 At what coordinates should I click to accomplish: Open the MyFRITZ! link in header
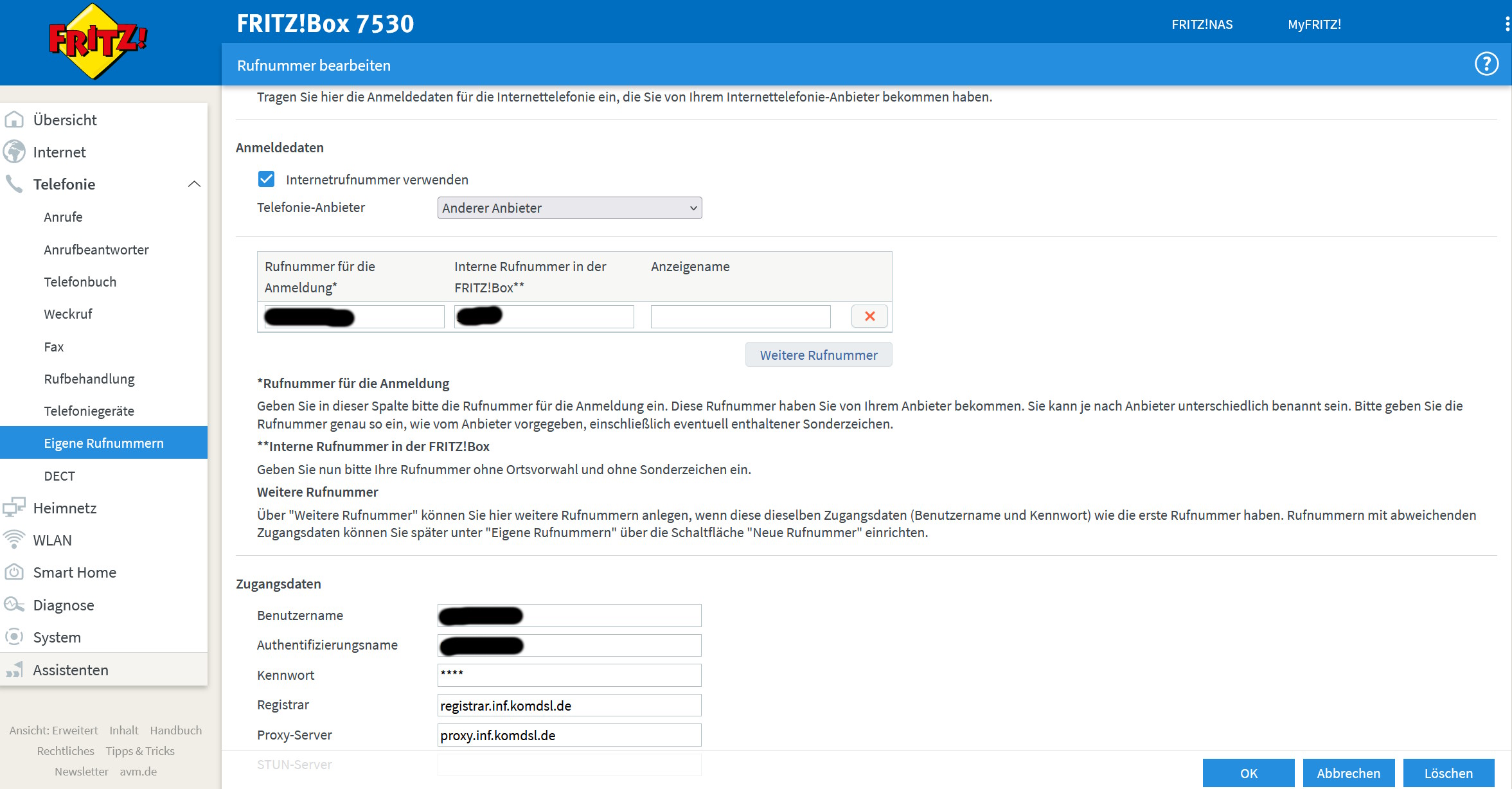click(1314, 24)
